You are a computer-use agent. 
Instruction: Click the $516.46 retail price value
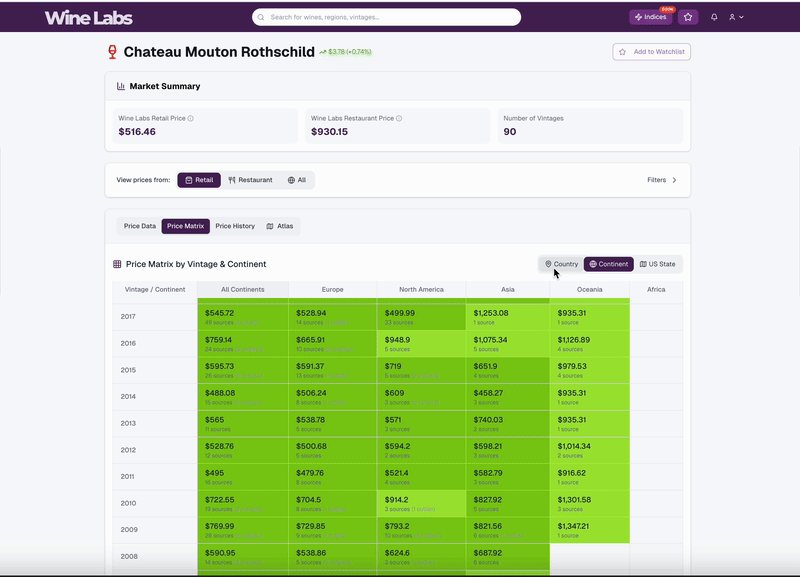pos(137,132)
